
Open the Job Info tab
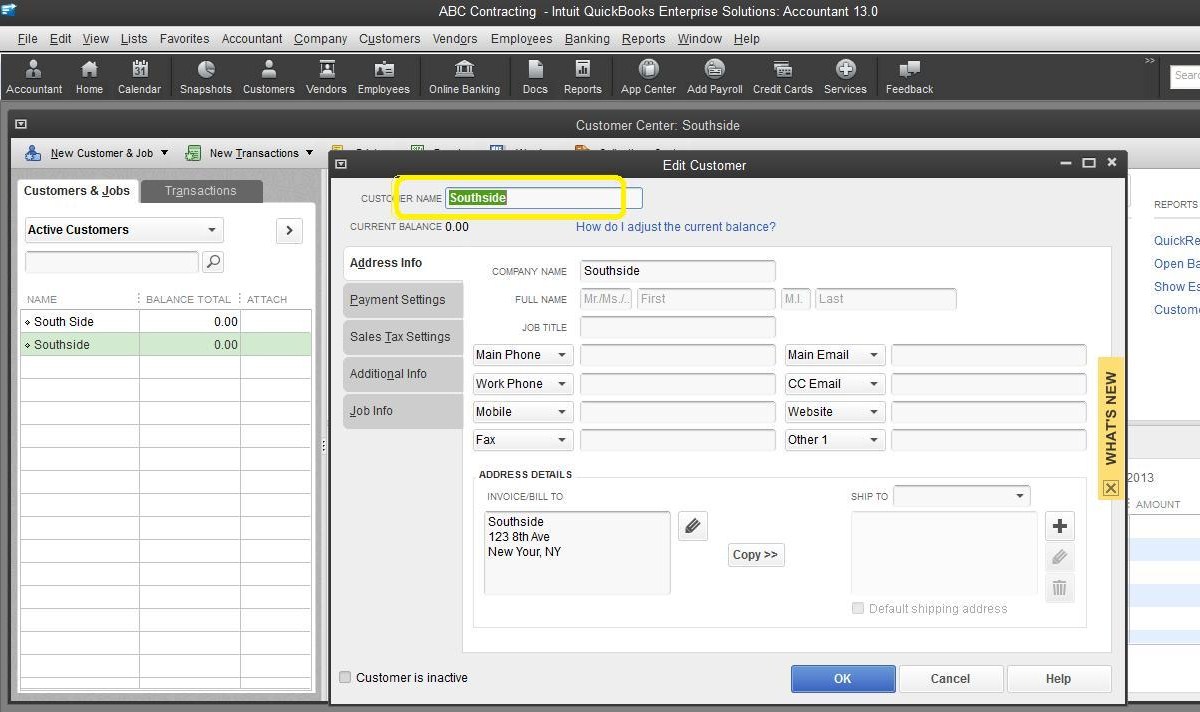point(403,411)
